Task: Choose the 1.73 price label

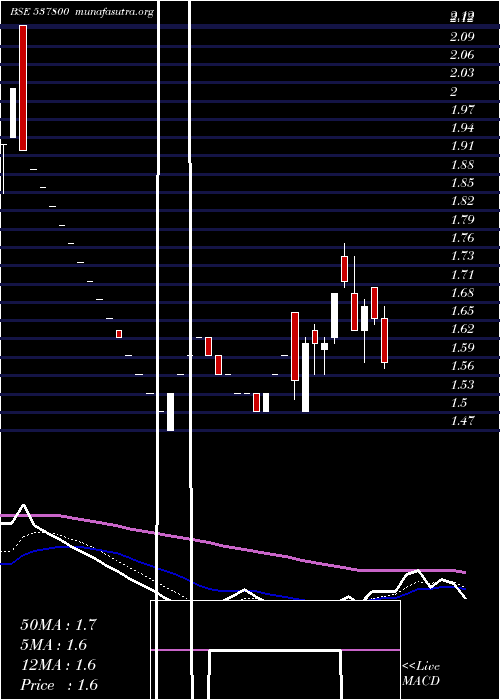Action: coord(462,255)
